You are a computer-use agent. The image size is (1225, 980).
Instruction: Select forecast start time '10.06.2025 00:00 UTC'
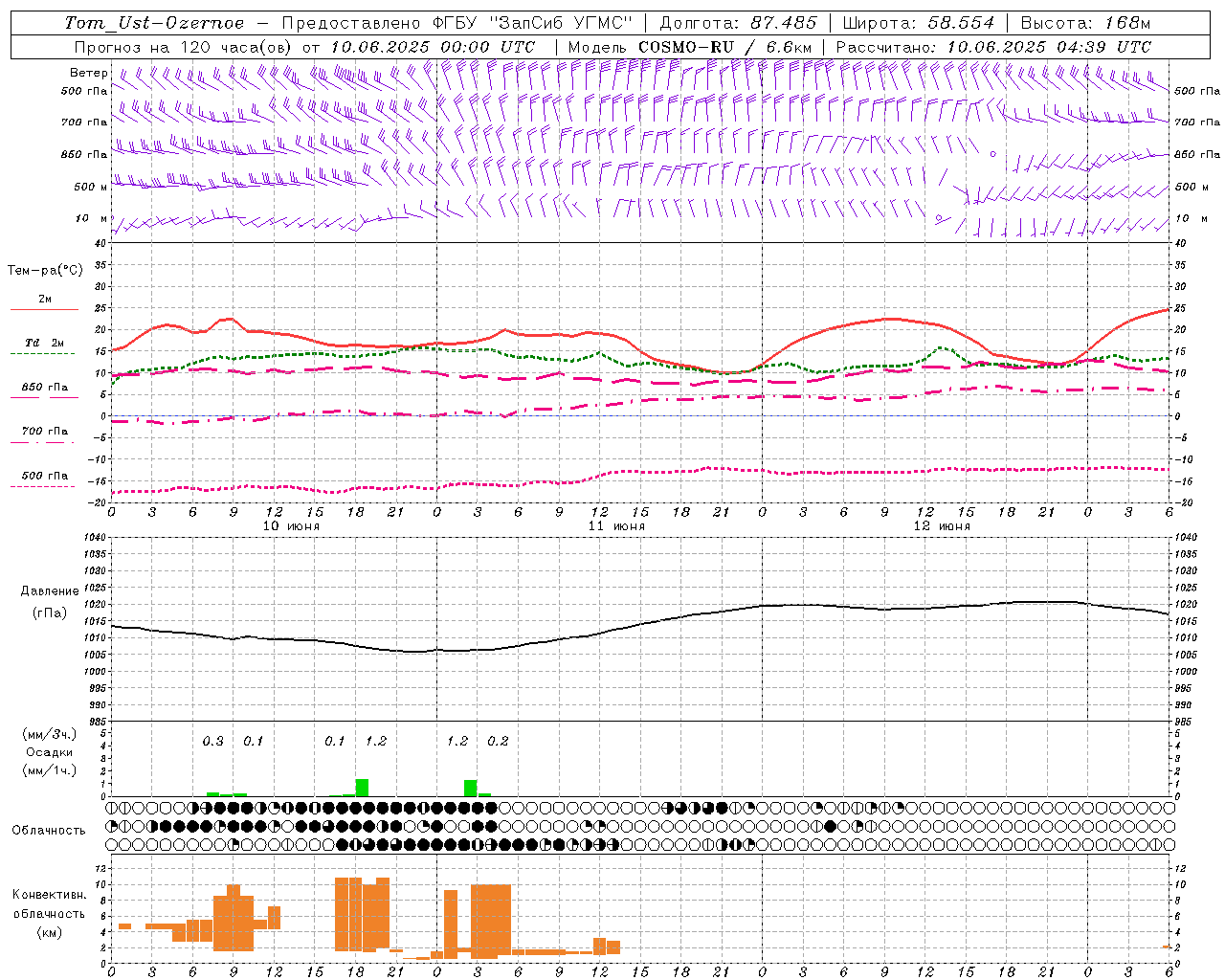coord(433,47)
